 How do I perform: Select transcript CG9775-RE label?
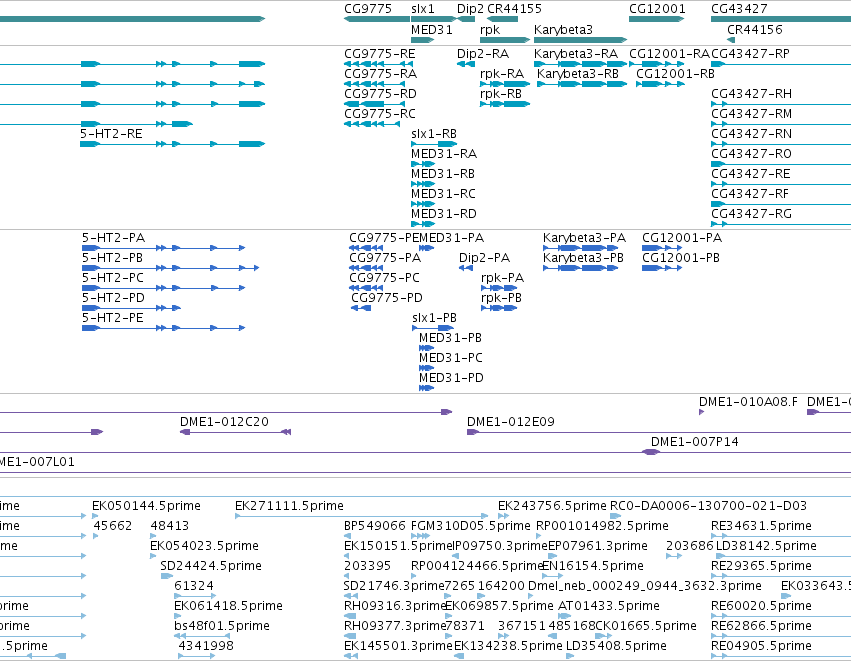[x=379, y=54]
